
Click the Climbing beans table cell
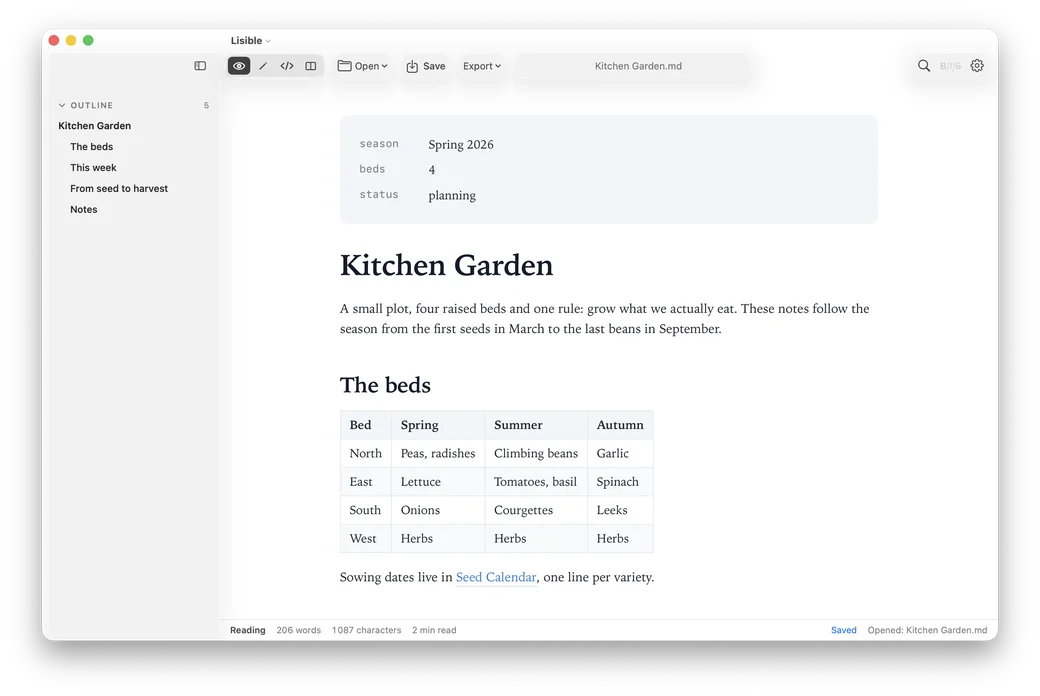pos(536,453)
